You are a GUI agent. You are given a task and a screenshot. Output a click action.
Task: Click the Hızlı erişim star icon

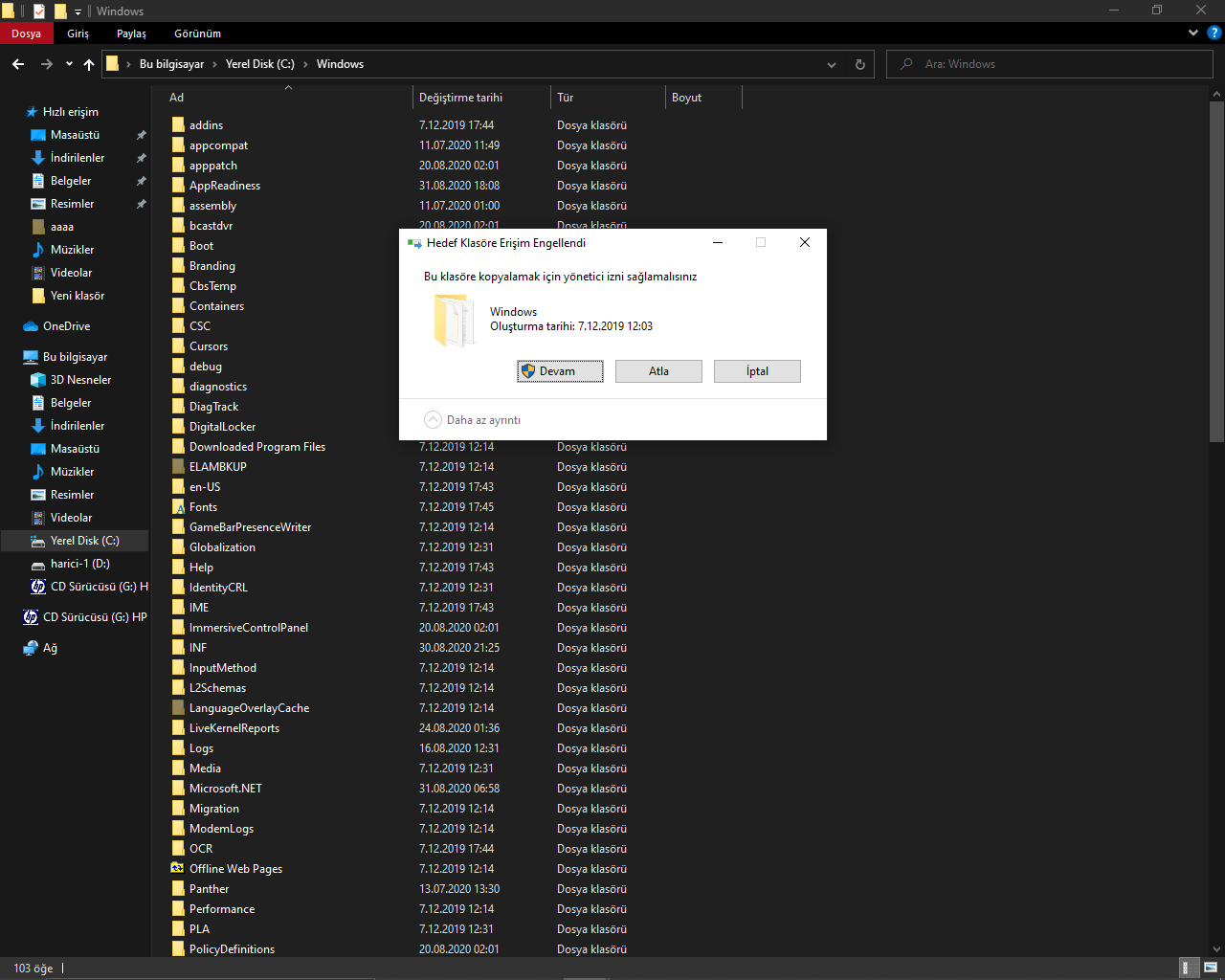click(32, 112)
